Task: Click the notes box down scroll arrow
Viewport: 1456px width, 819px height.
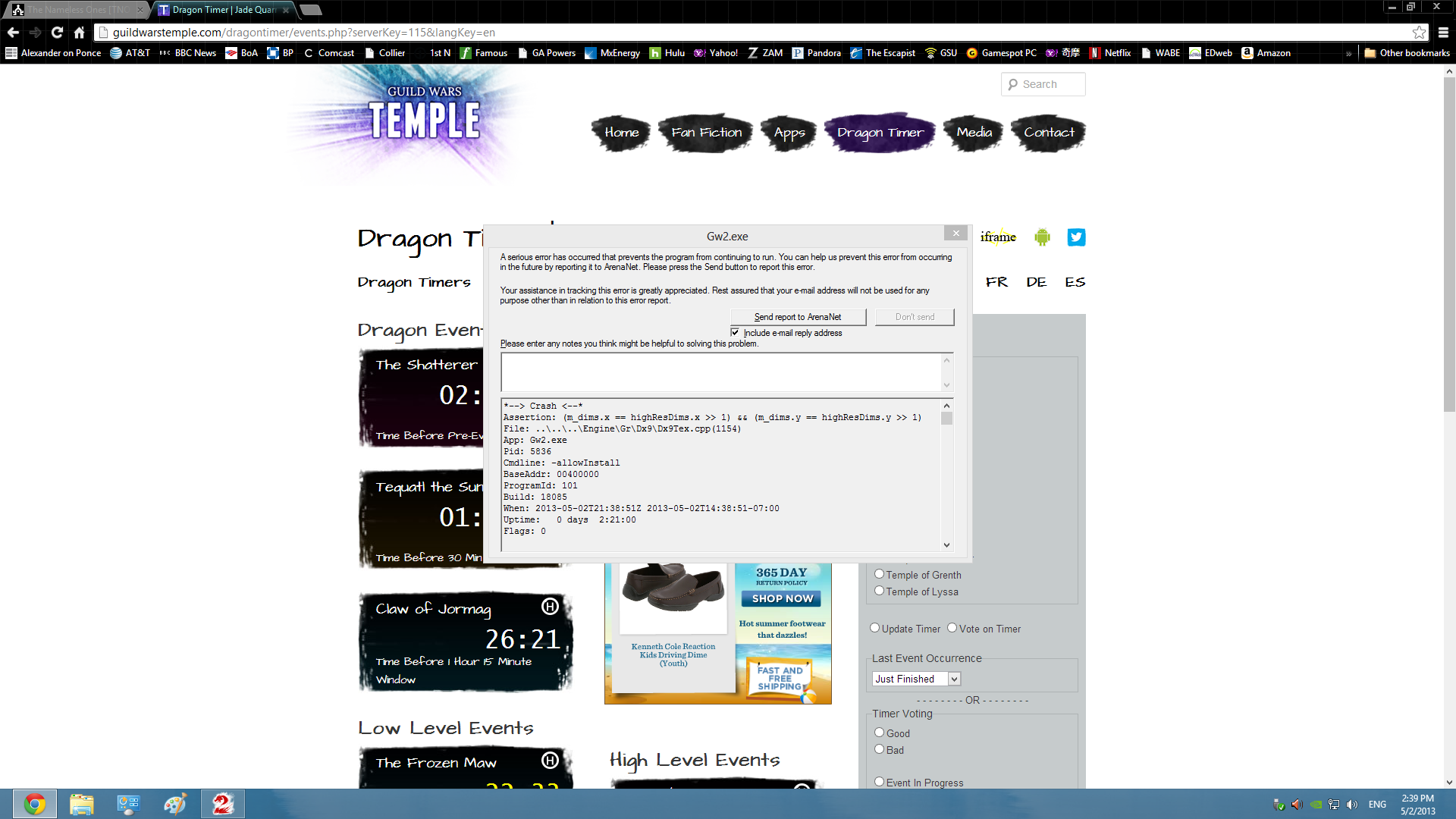Action: point(946,385)
